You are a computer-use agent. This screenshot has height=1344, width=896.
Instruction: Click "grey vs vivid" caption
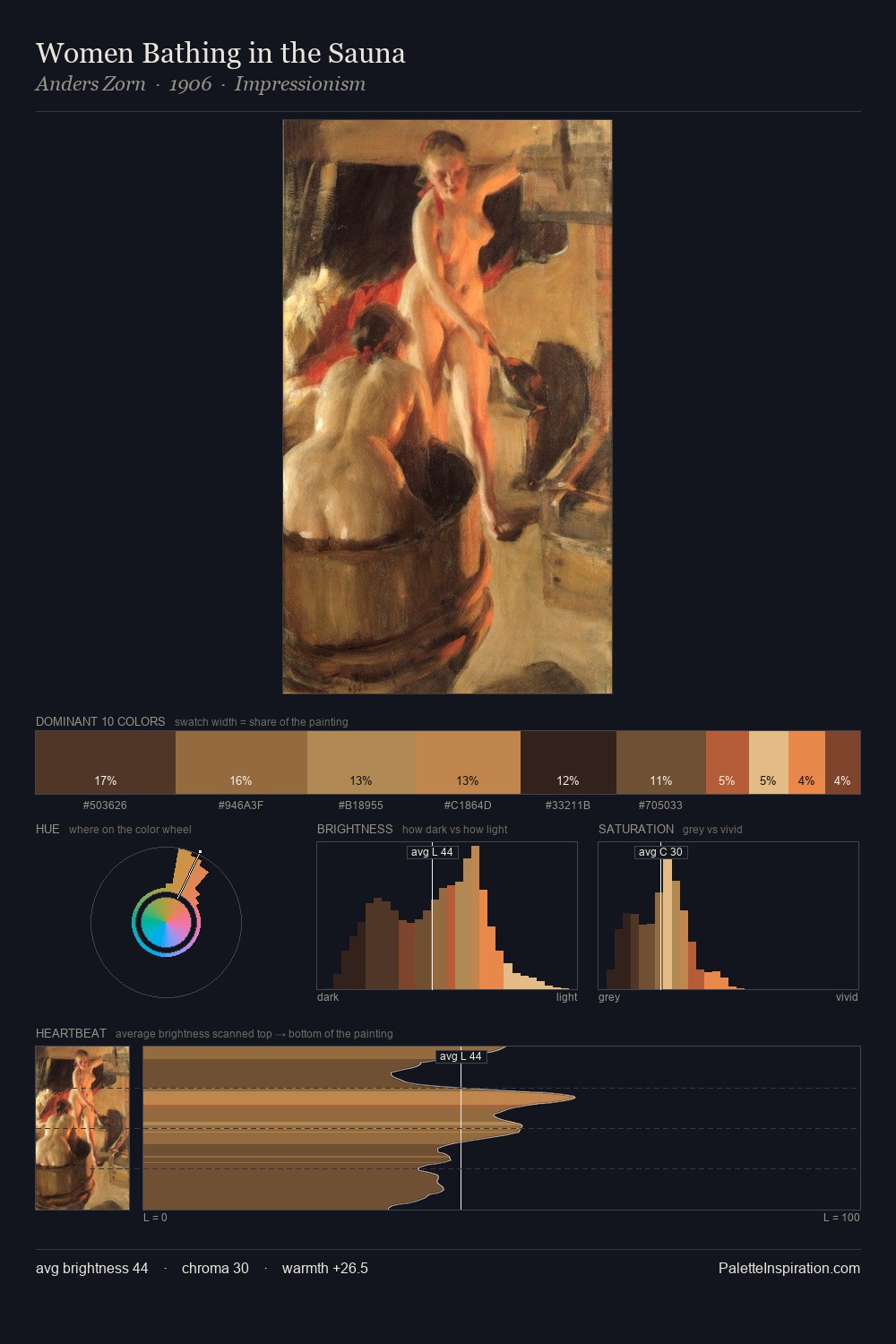coord(712,830)
